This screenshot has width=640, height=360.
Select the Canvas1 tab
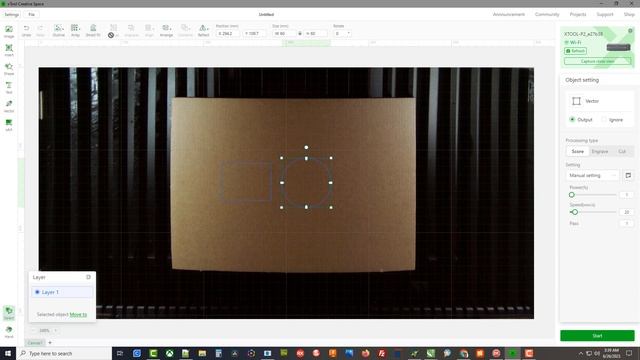(35, 343)
